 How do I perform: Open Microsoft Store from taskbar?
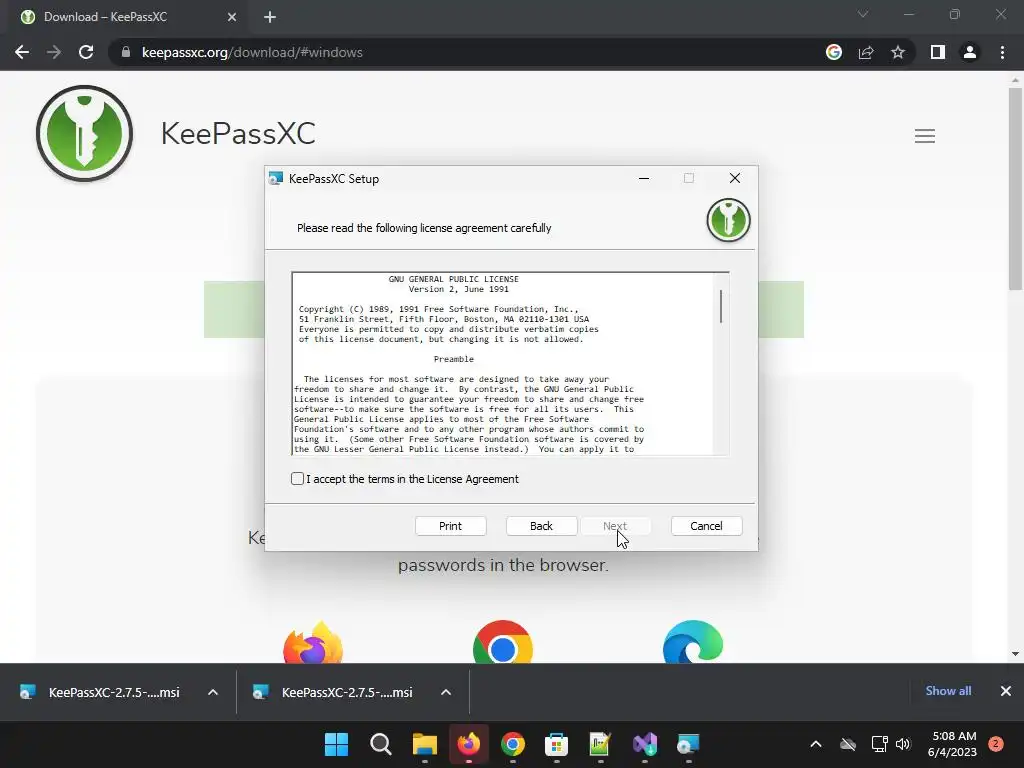[x=556, y=744]
